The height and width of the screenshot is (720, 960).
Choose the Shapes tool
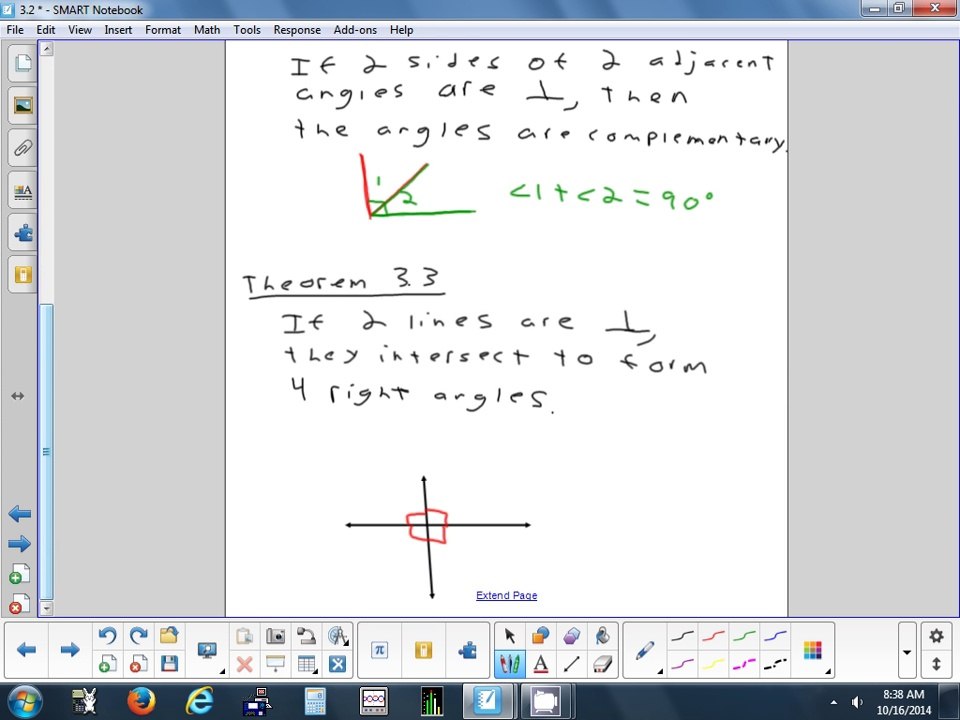coord(541,636)
